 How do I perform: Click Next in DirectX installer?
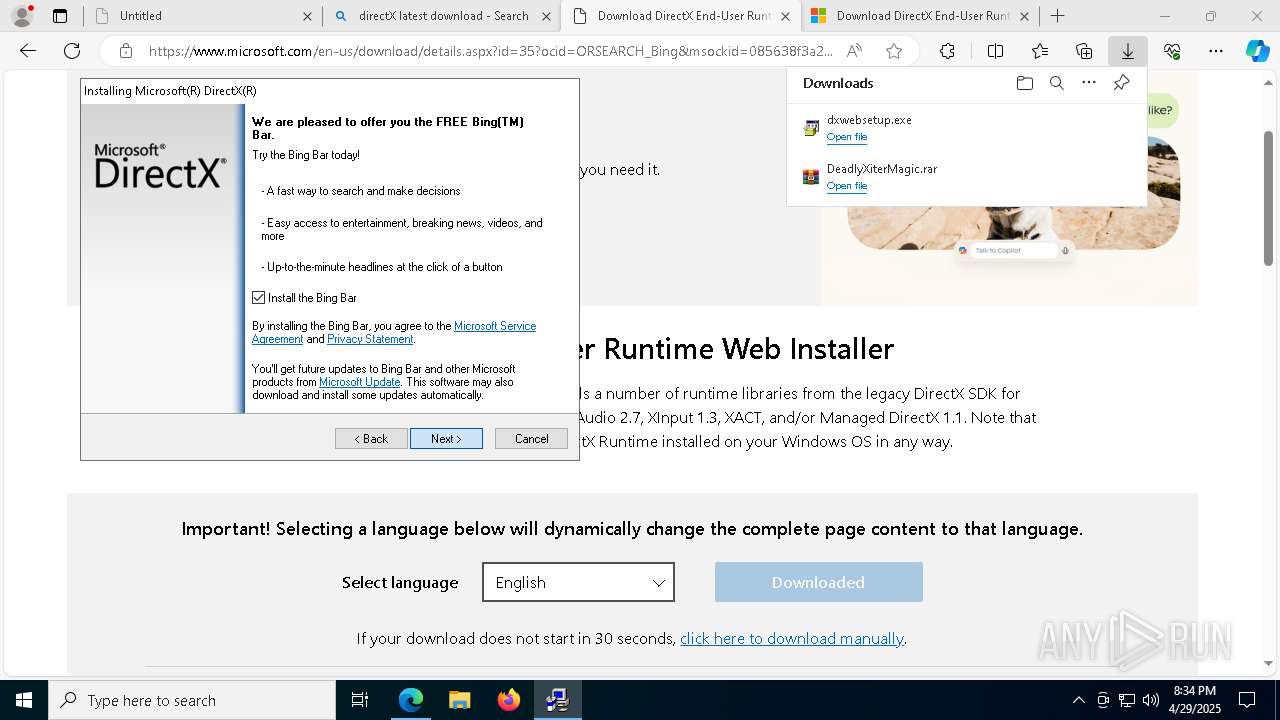(x=446, y=439)
